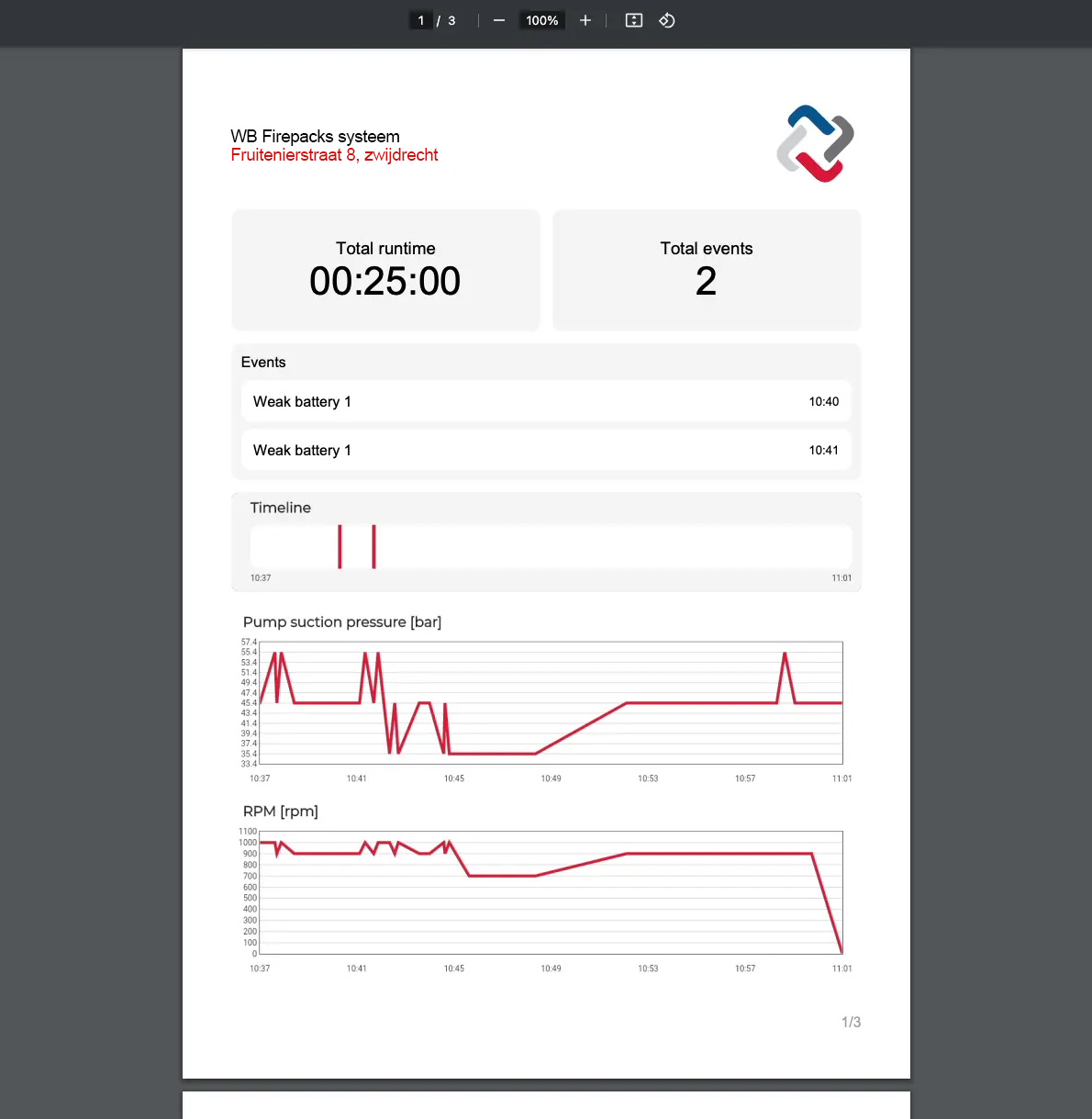Viewport: 1092px width, 1119px height.
Task: Click the zoom out minus icon
Action: [499, 20]
